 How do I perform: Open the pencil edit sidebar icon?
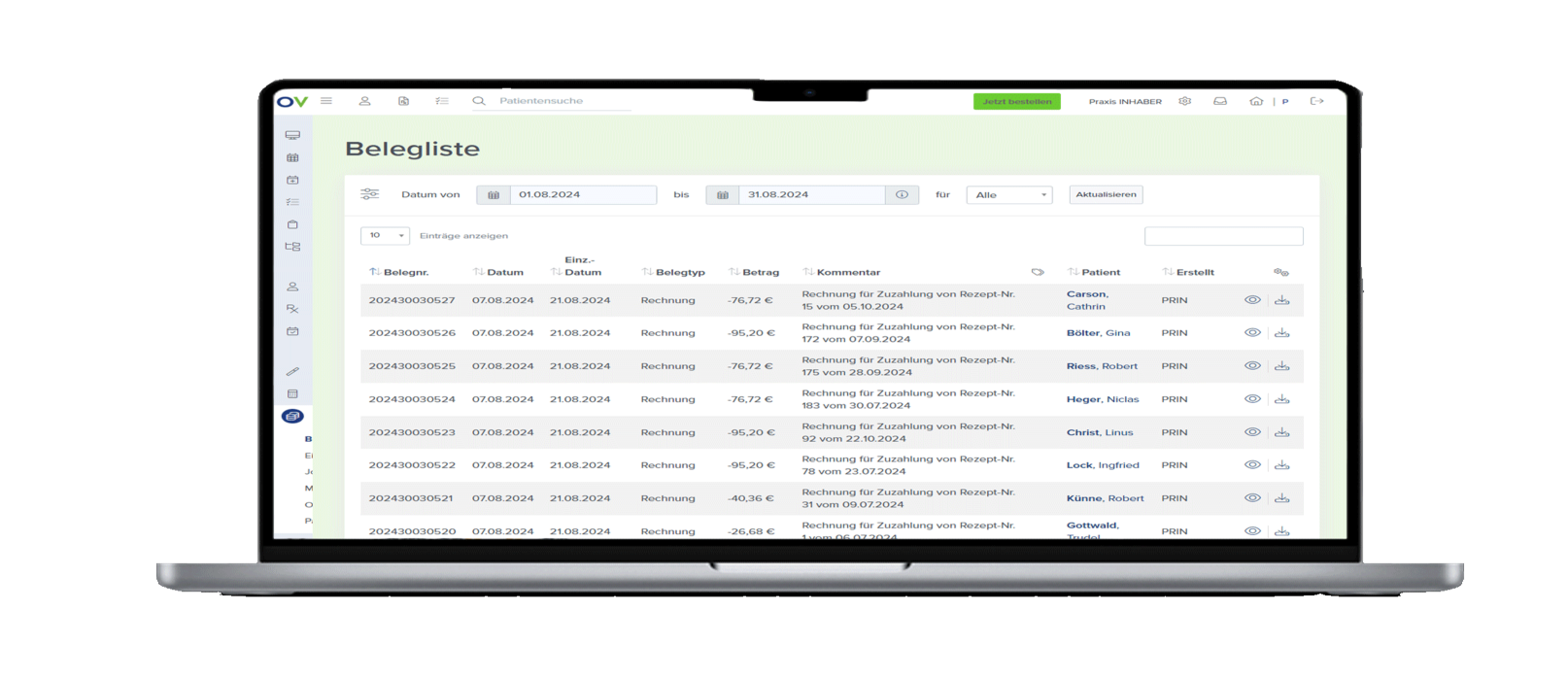point(292,371)
